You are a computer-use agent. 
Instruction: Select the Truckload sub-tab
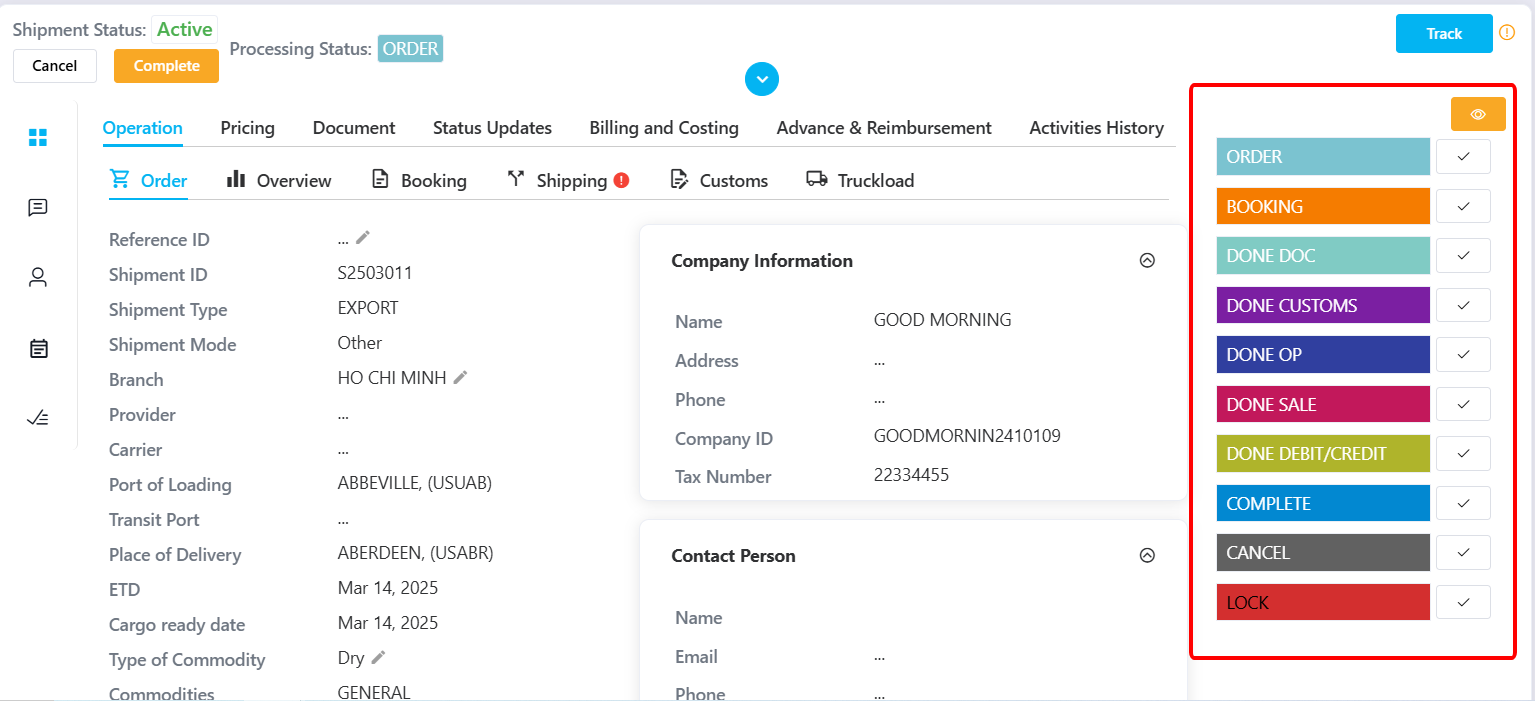[860, 180]
